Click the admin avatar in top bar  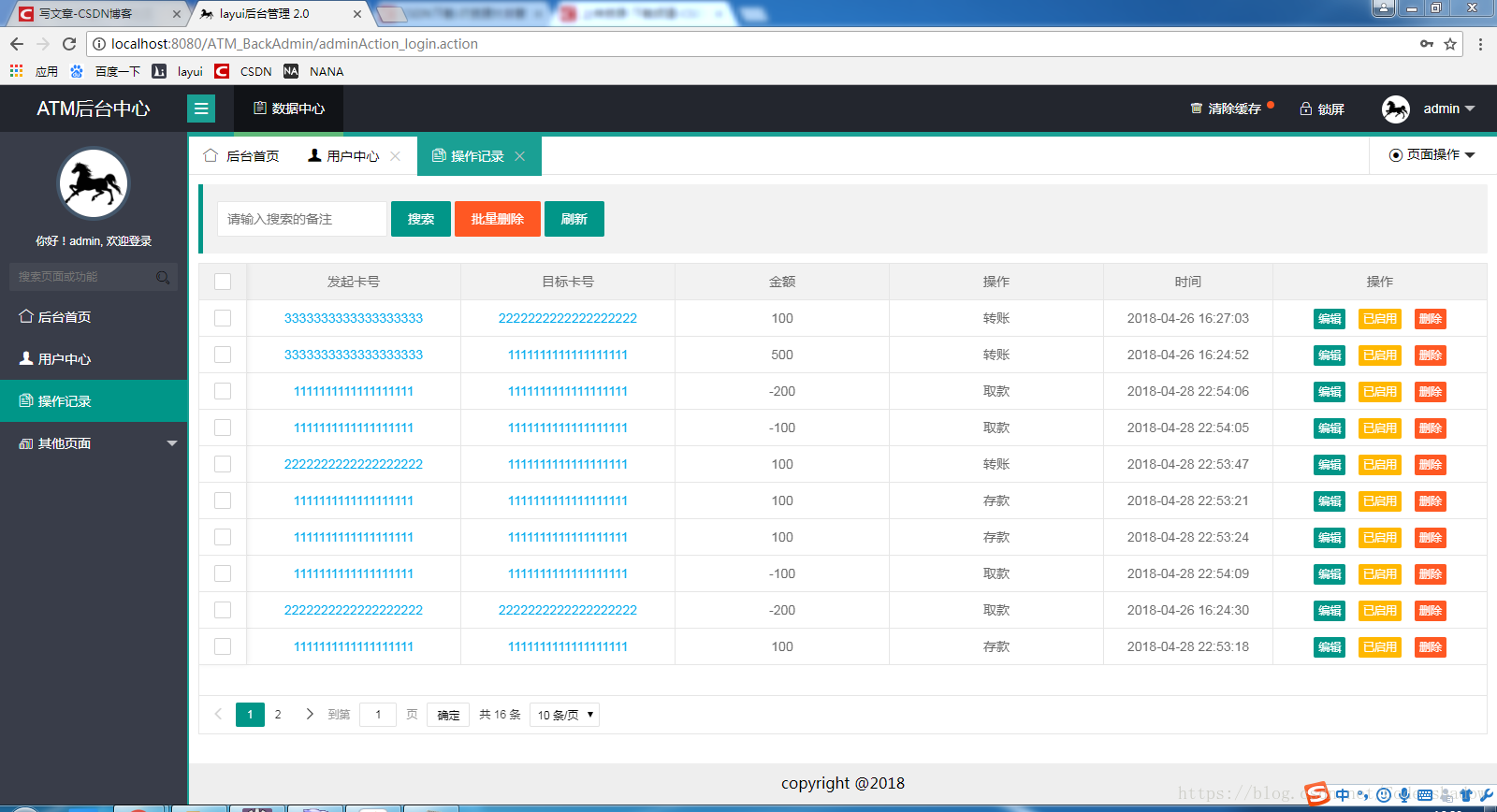coord(1396,109)
